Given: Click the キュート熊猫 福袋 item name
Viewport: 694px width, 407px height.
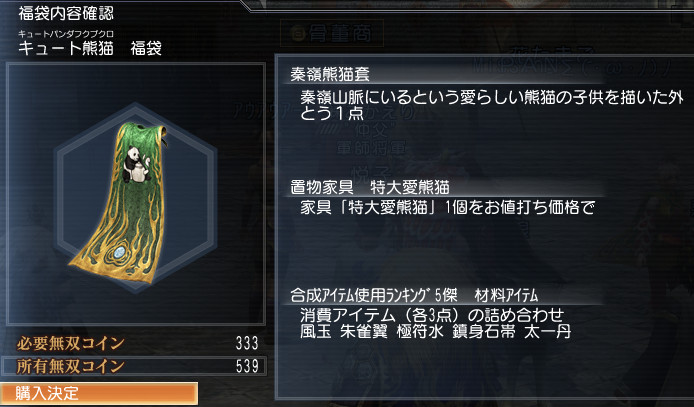Looking at the screenshot, I should [90, 48].
